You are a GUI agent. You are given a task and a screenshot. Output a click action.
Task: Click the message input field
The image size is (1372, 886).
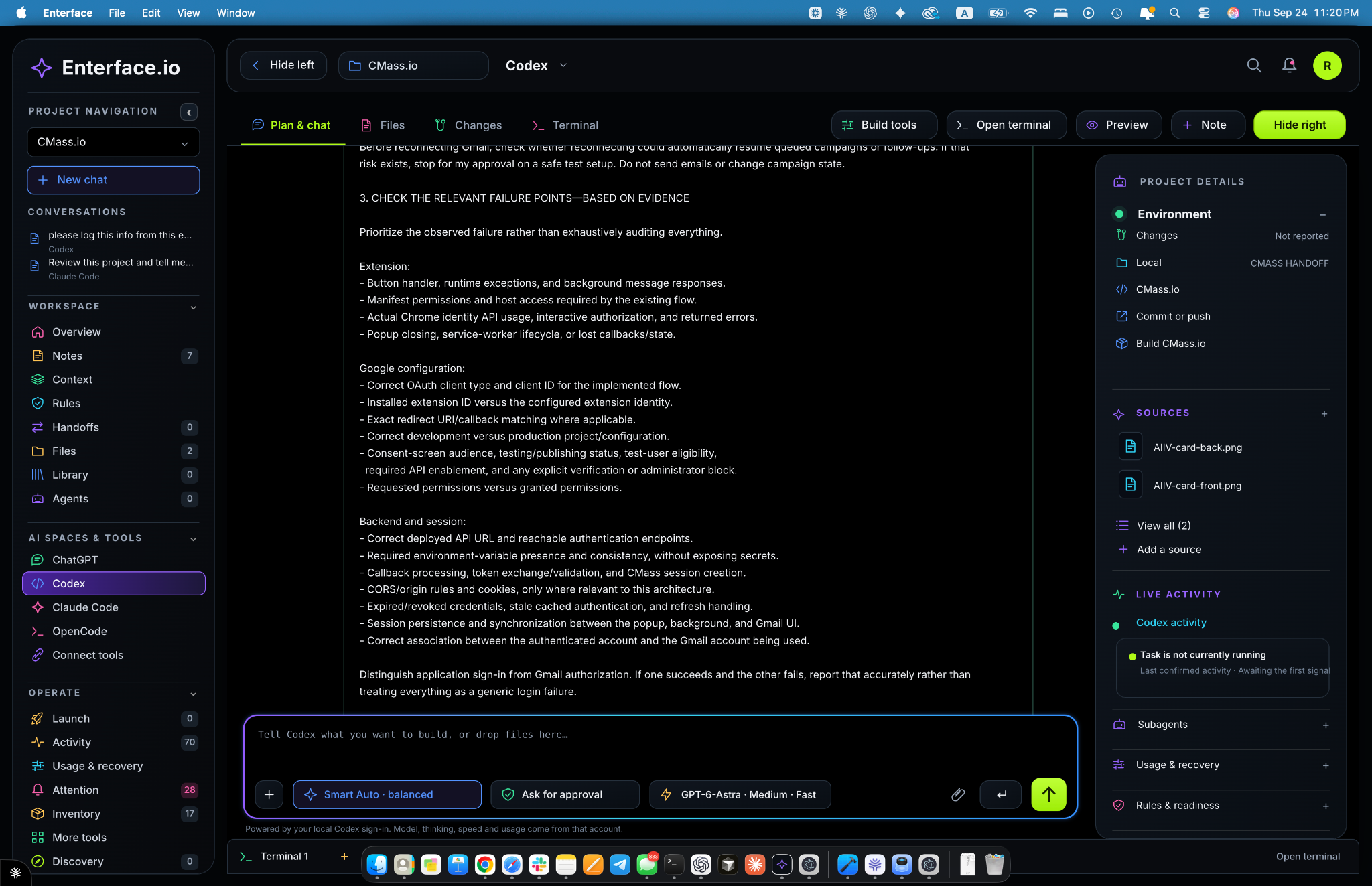(659, 746)
